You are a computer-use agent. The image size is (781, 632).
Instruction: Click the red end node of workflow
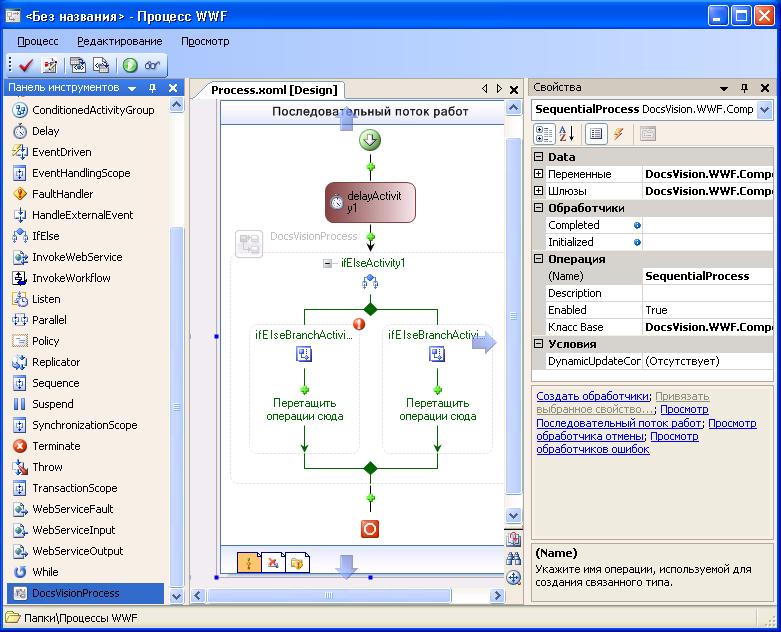pyautogui.click(x=370, y=529)
